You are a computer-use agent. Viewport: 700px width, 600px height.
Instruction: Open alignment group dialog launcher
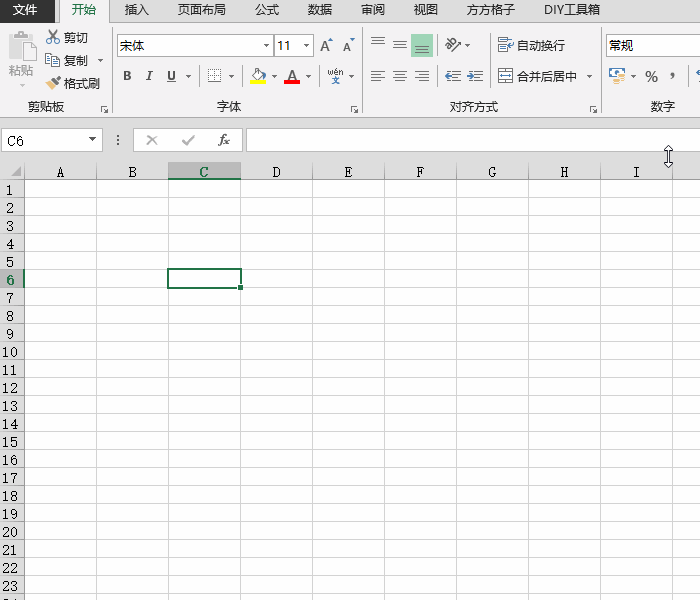[593, 109]
